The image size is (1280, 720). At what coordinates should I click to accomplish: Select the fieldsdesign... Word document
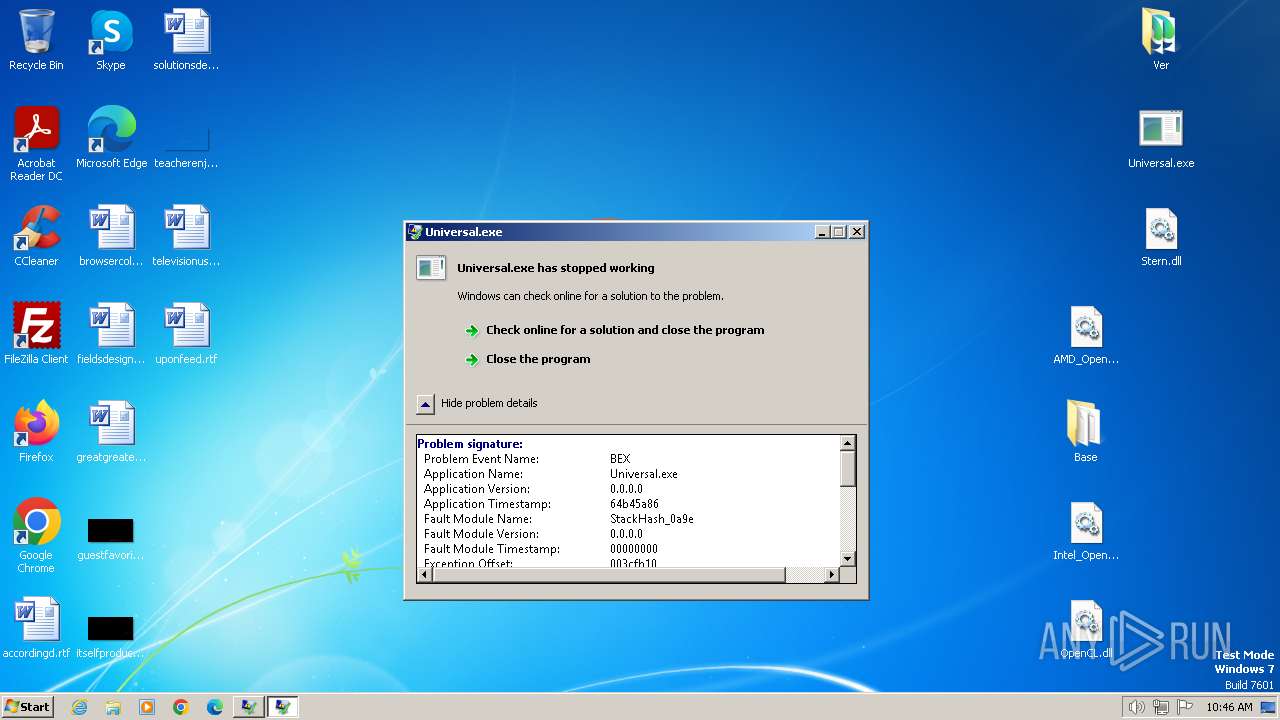pos(111,333)
